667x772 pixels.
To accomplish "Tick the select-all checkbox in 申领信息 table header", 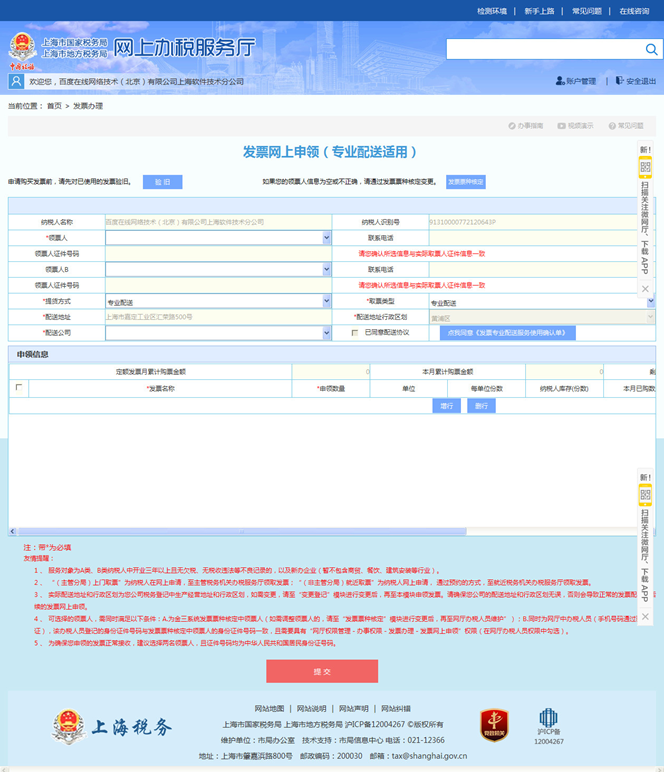I will point(19,387).
